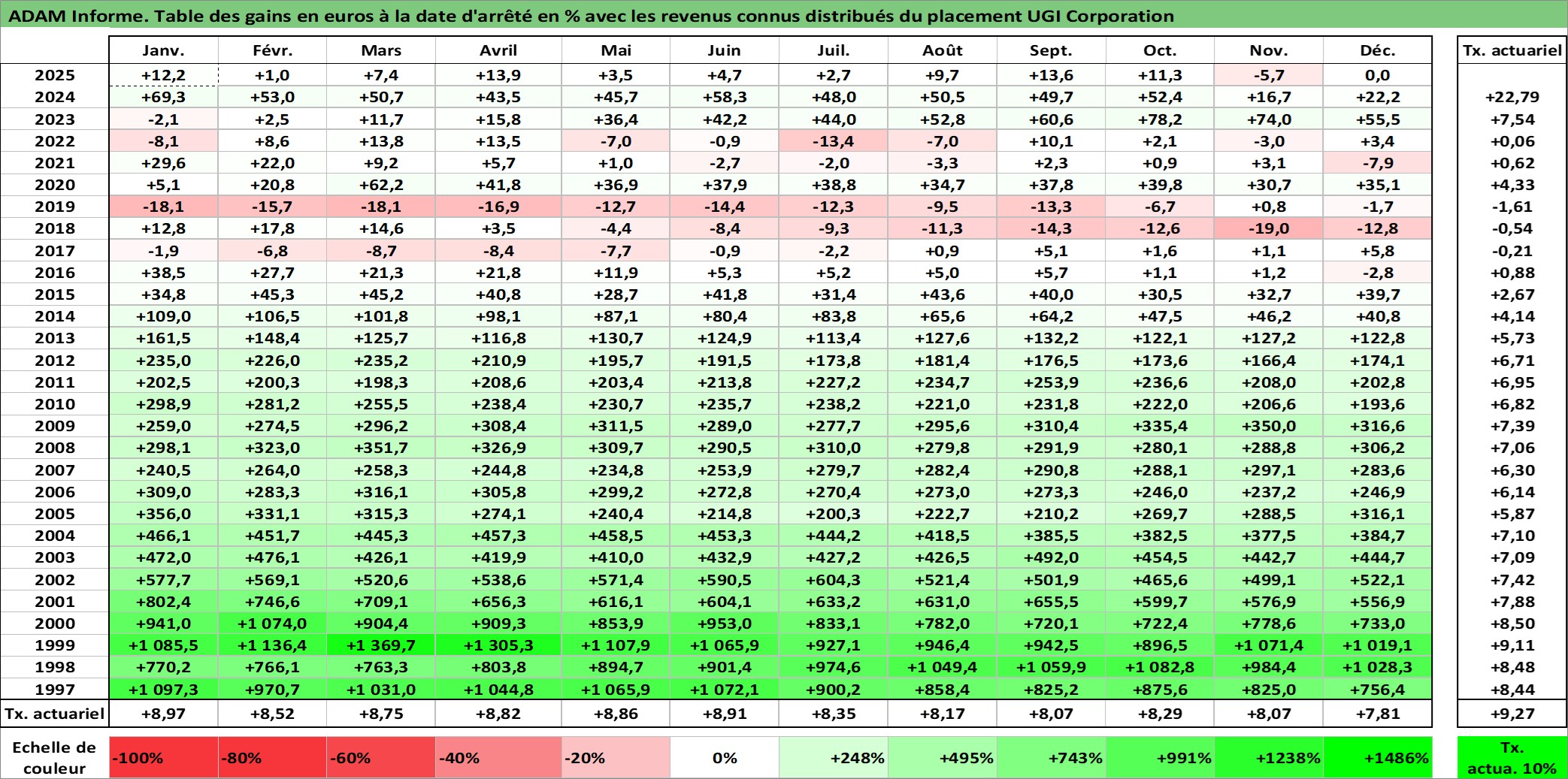Select cell +45,3 for Févr. 2015

(272, 294)
